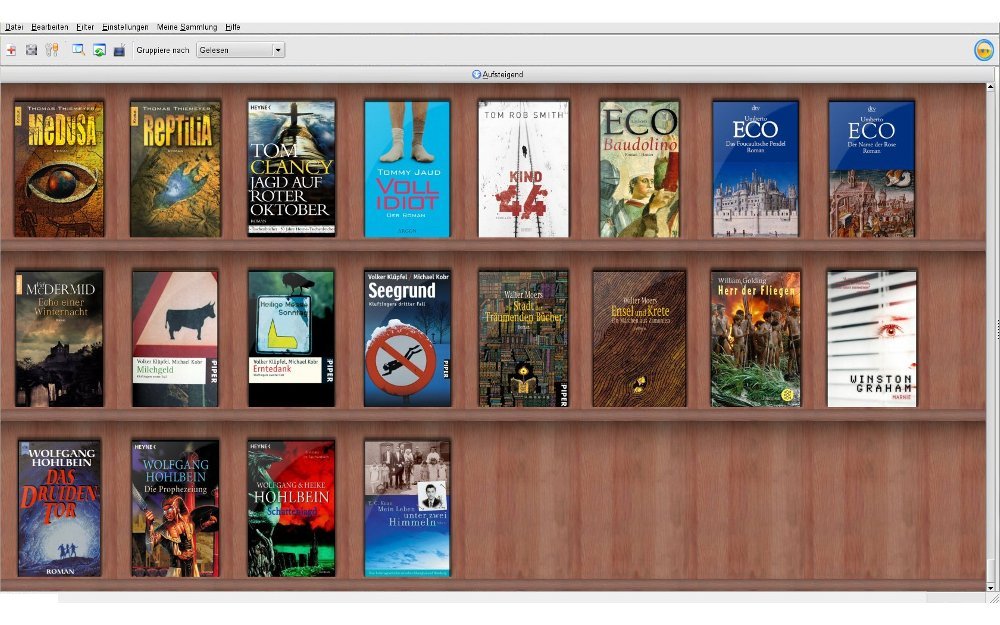Click the red plus add-book icon
Viewport: 1000px width, 625px height.
[11, 50]
